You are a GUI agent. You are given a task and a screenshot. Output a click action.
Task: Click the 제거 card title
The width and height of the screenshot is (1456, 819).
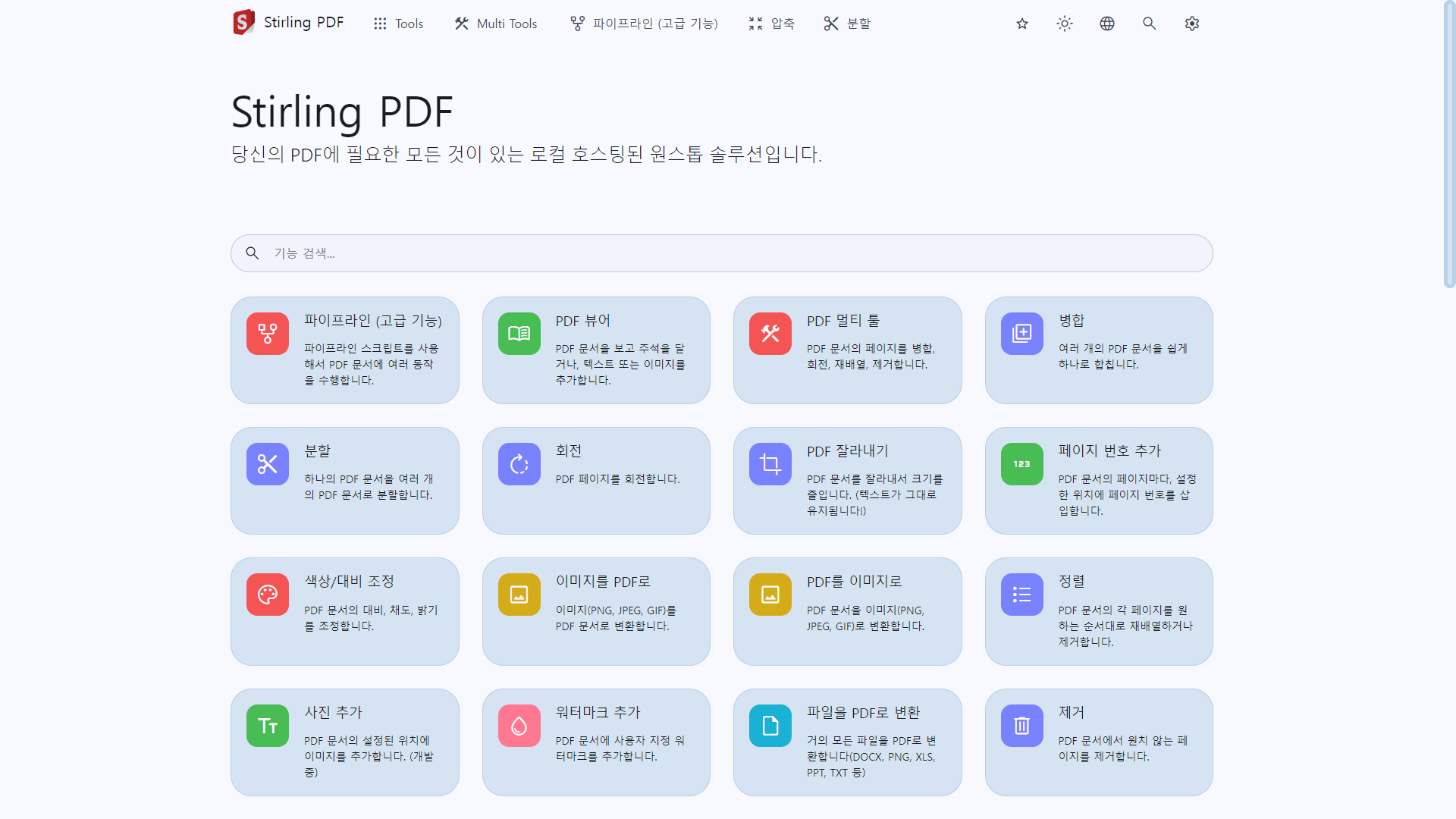point(1072,713)
